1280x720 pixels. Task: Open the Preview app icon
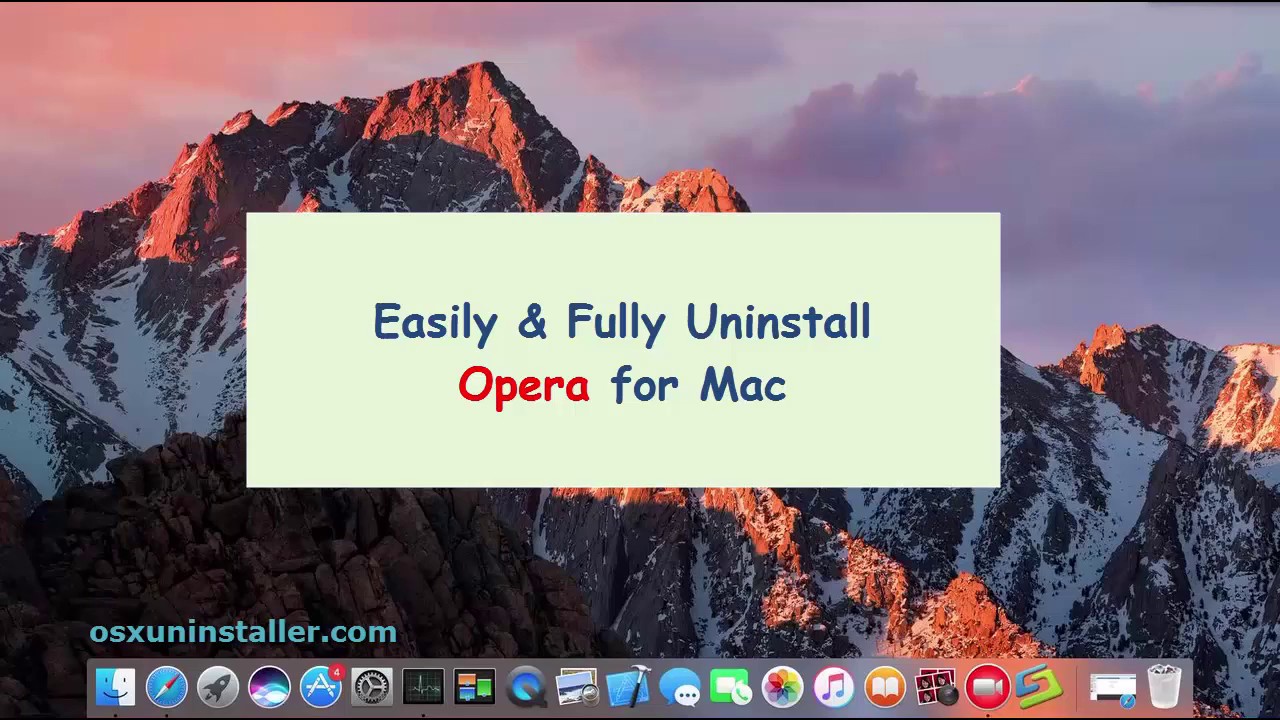pos(577,687)
